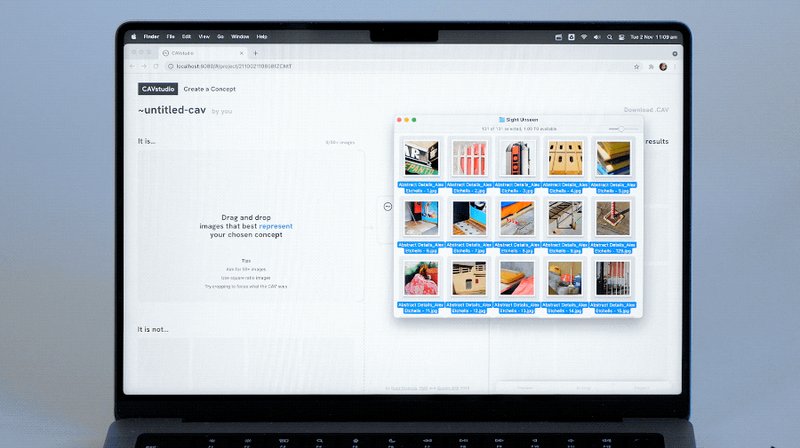Click file name ending '- 15.jpg'
Image resolution: width=800 pixels, height=448 pixels.
click(613, 308)
